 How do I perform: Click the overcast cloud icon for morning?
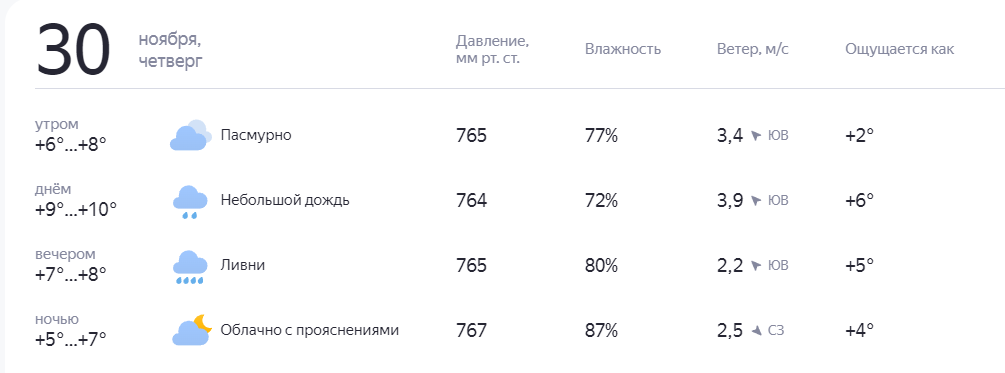point(190,135)
